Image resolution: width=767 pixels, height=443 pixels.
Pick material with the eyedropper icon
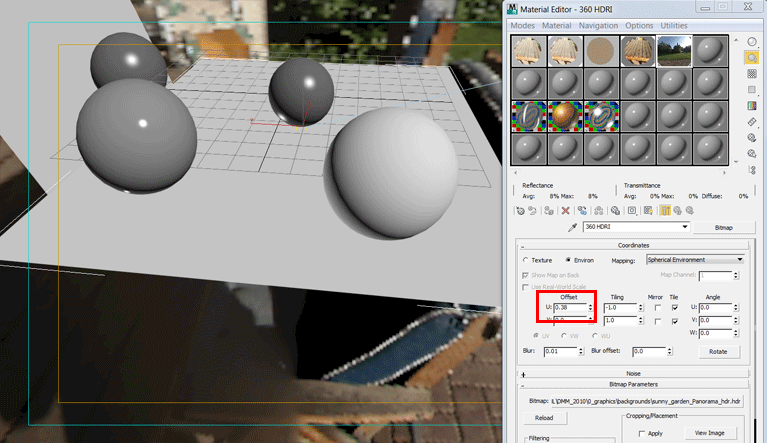(x=572, y=227)
